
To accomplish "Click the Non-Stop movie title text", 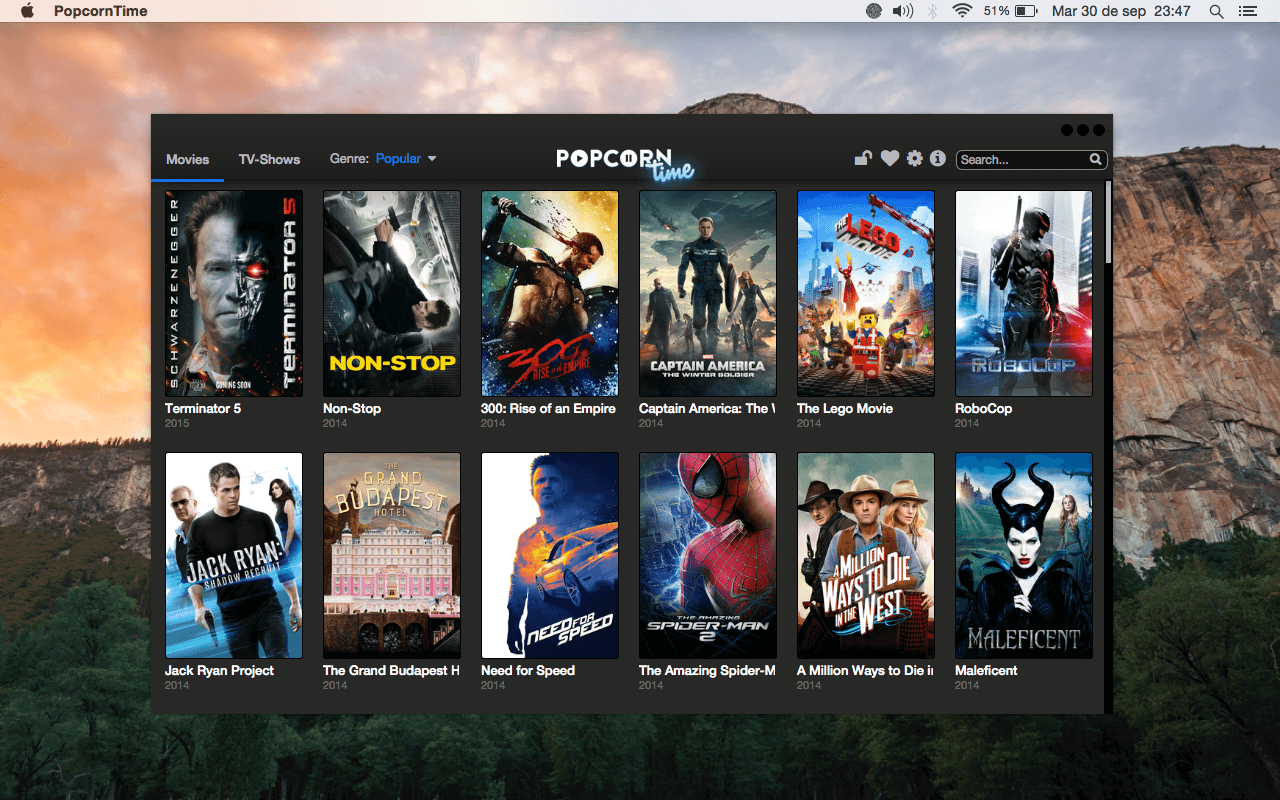I will 352,408.
